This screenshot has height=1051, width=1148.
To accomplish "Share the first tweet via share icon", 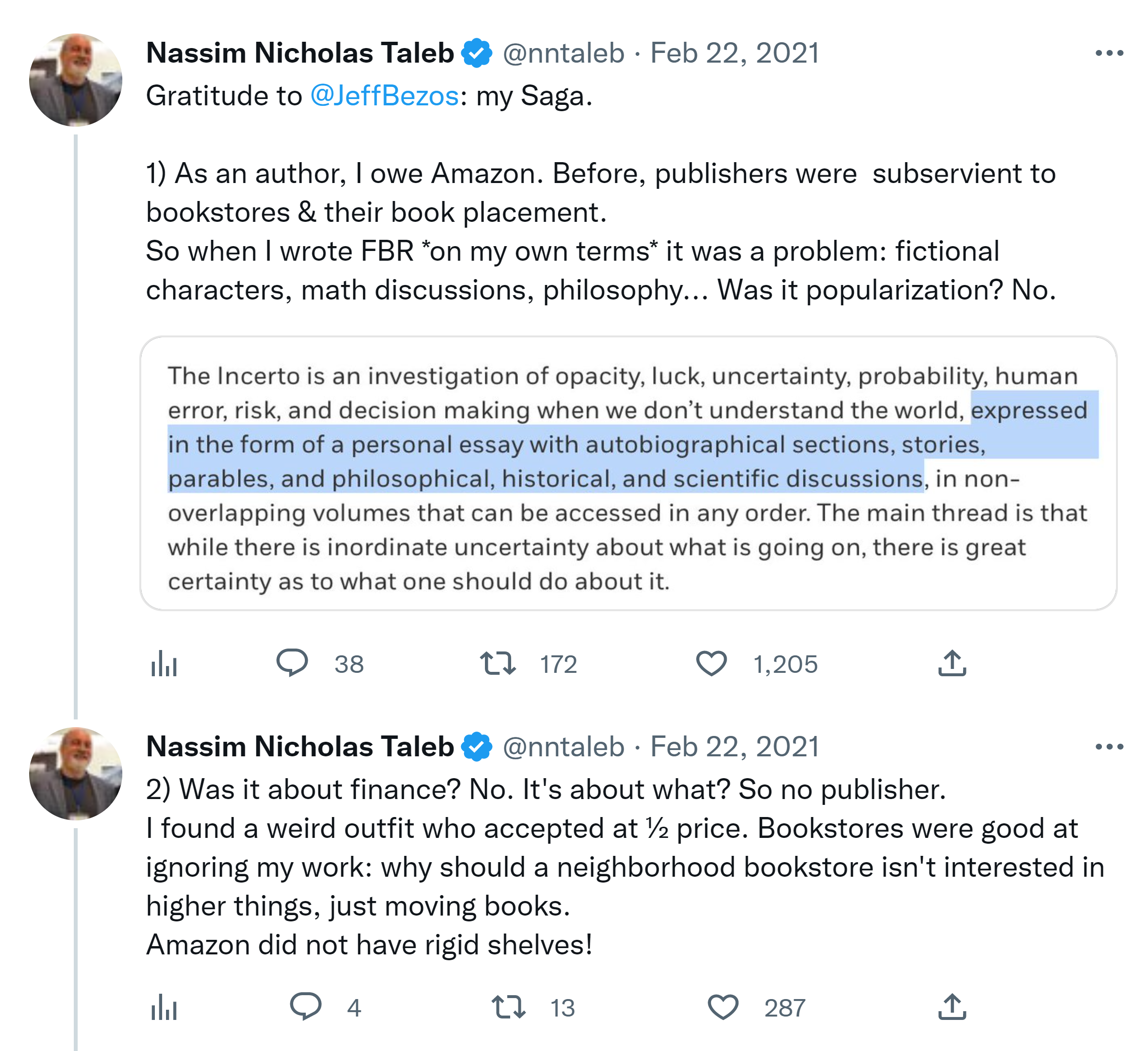I will click(x=952, y=663).
